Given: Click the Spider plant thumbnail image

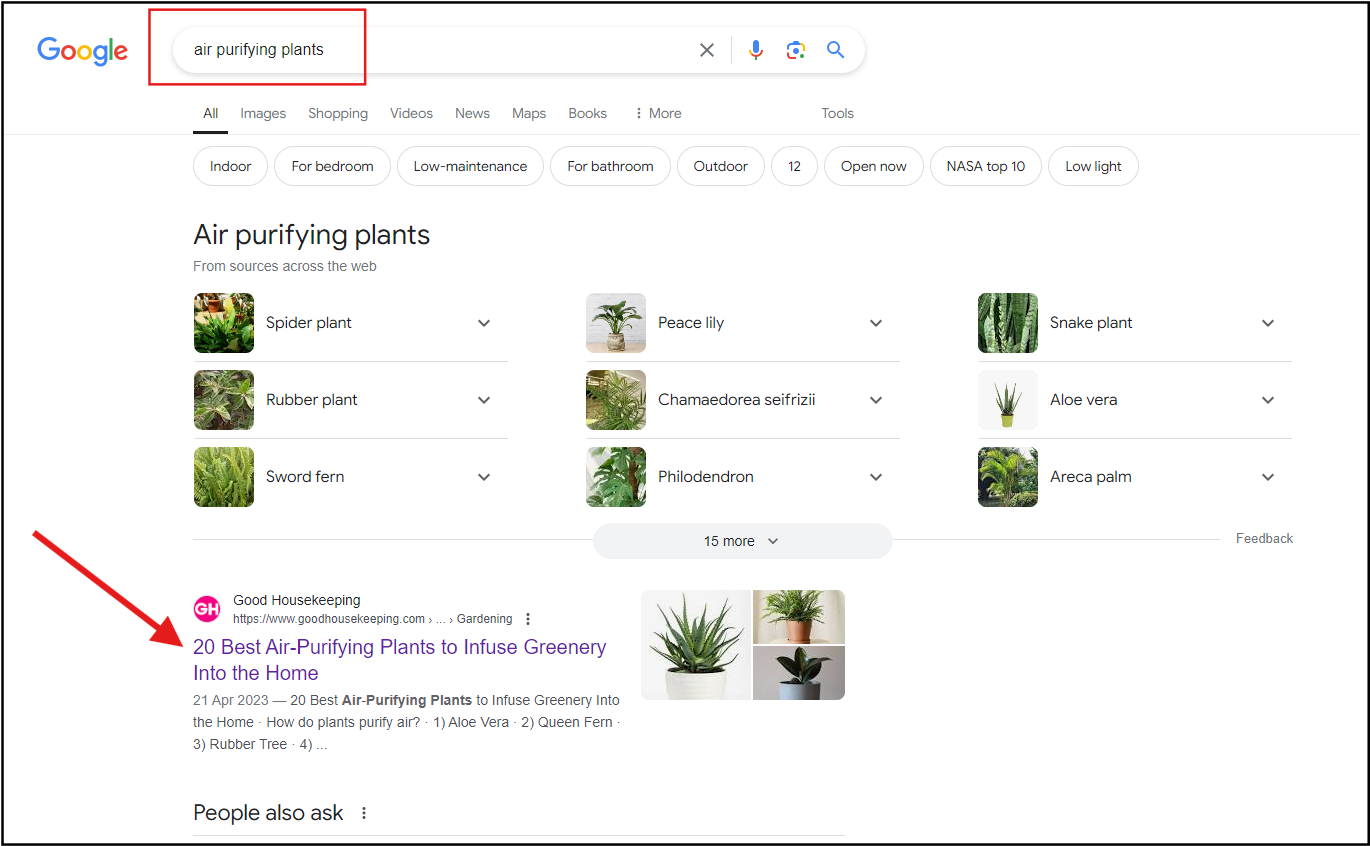Looking at the screenshot, I should tap(224, 323).
